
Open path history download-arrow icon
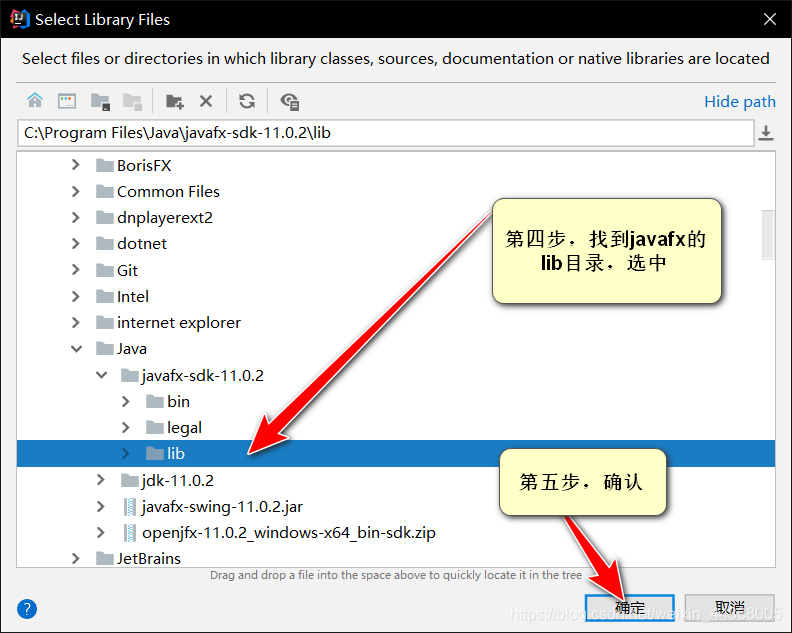pos(766,133)
